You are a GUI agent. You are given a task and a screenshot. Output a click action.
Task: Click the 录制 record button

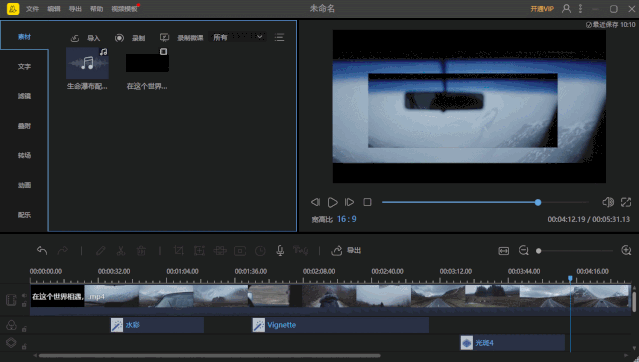[139, 38]
